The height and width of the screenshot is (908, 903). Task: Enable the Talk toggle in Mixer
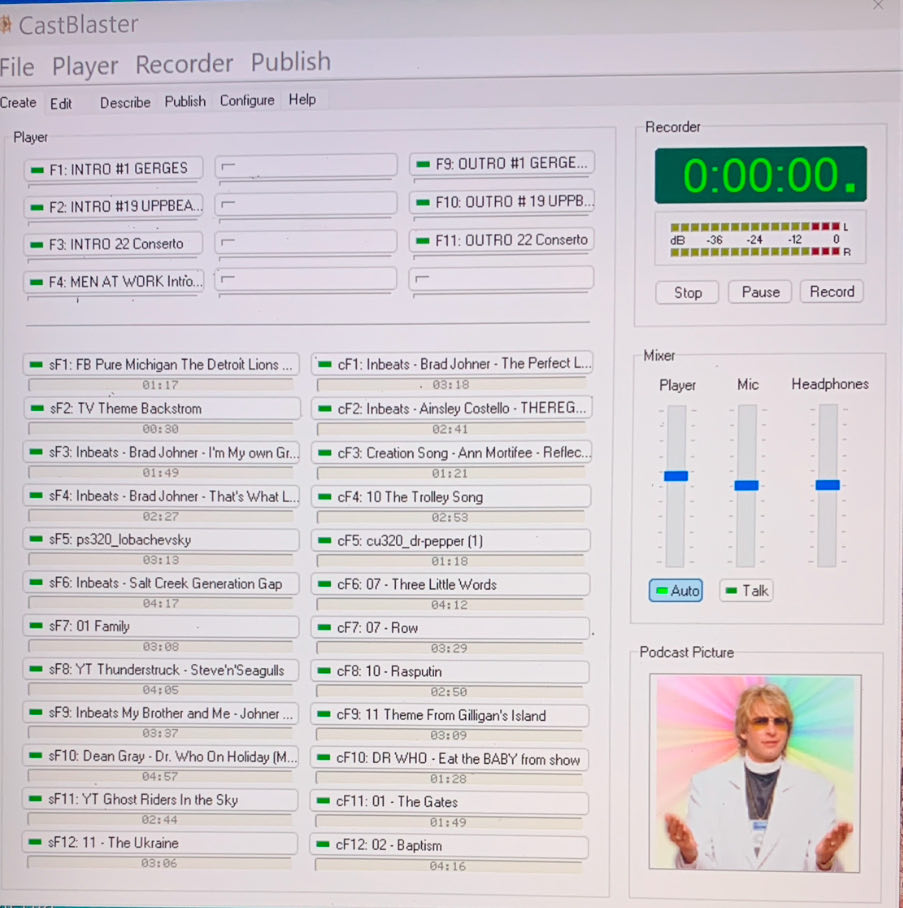(746, 591)
